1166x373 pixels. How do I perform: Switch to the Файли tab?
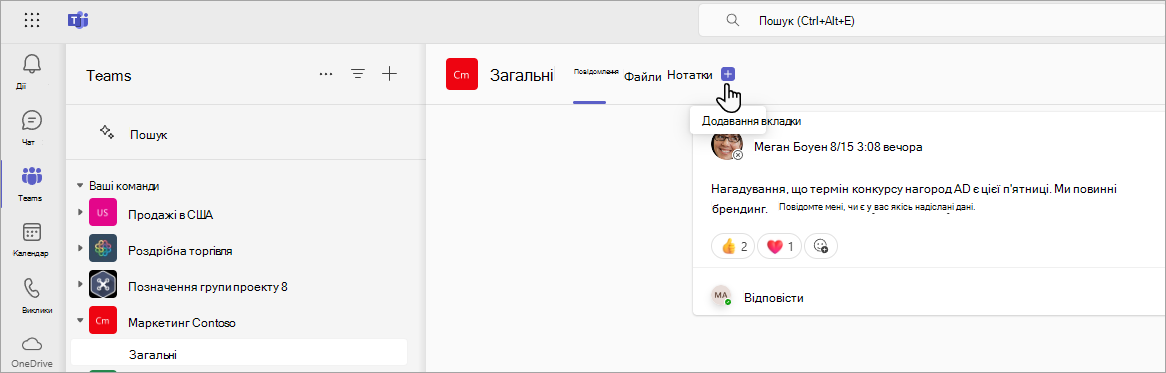642,76
